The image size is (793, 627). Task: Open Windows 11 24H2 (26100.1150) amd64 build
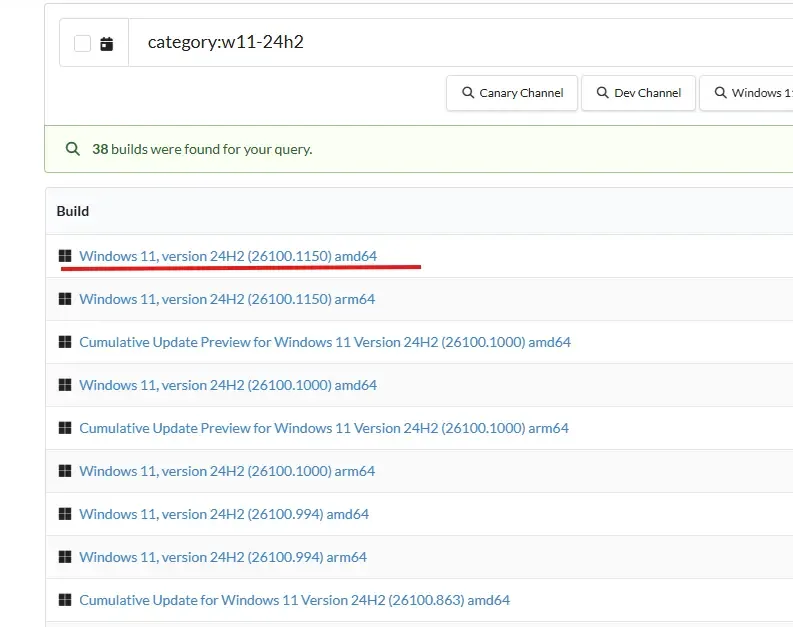pyautogui.click(x=228, y=256)
